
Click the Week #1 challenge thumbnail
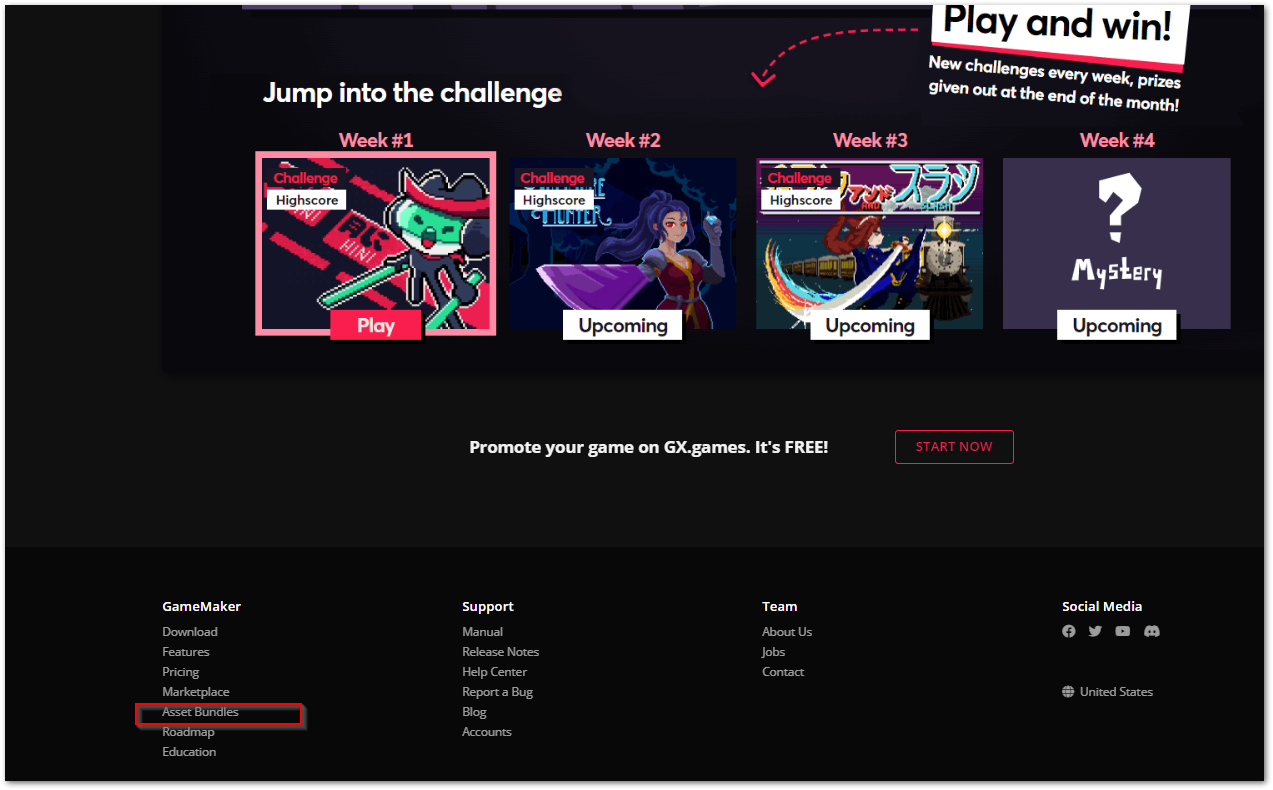(x=376, y=243)
